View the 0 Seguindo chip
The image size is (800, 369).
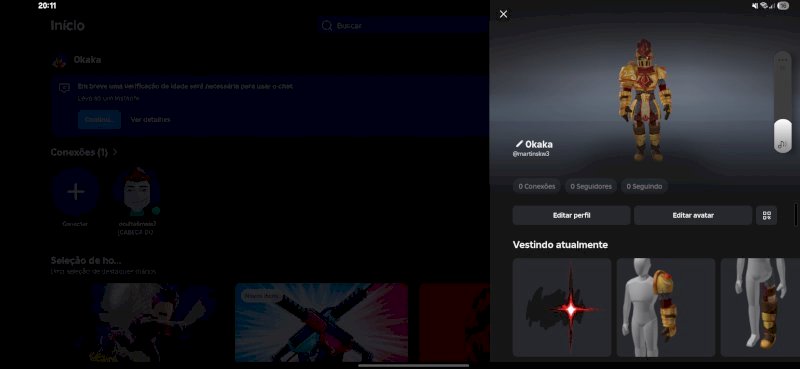click(x=644, y=186)
